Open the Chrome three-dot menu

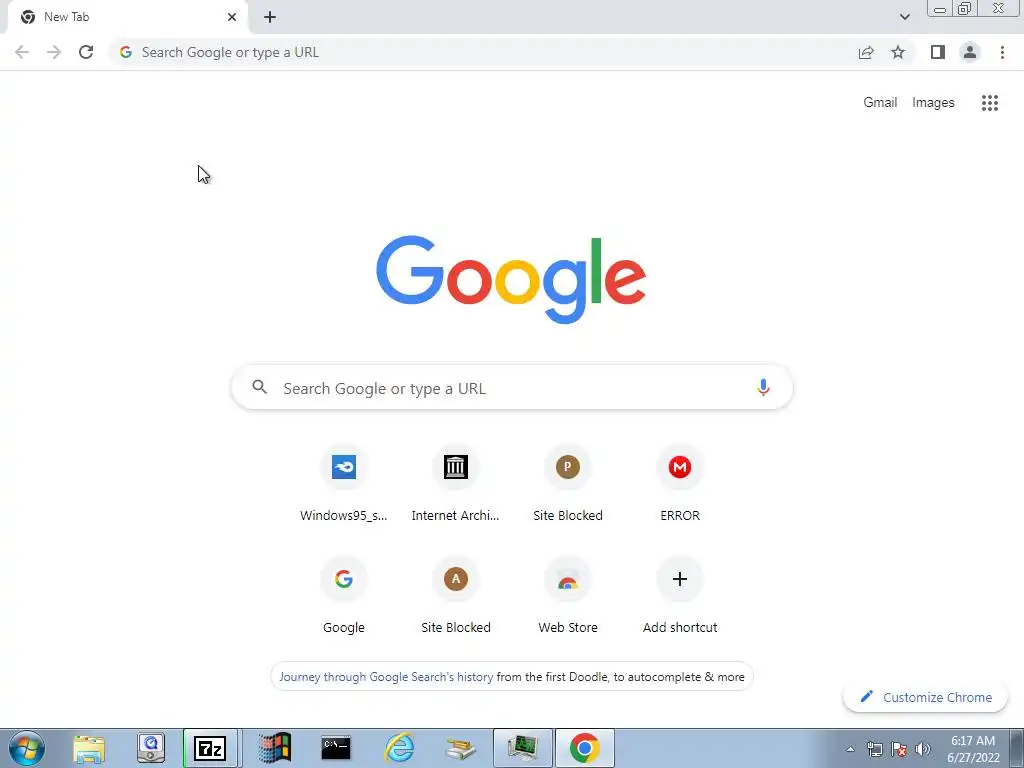[x=1002, y=52]
